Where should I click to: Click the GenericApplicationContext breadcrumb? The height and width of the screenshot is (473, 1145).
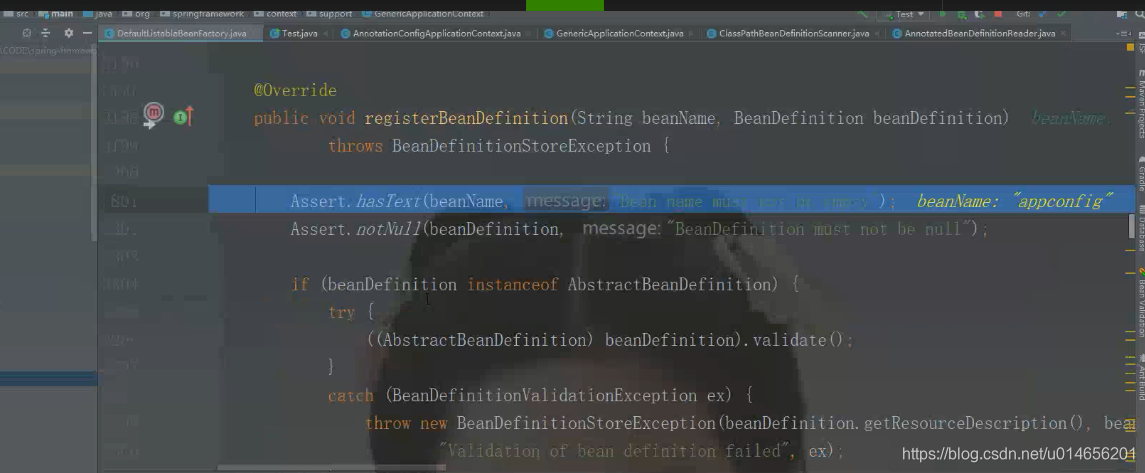tap(422, 14)
